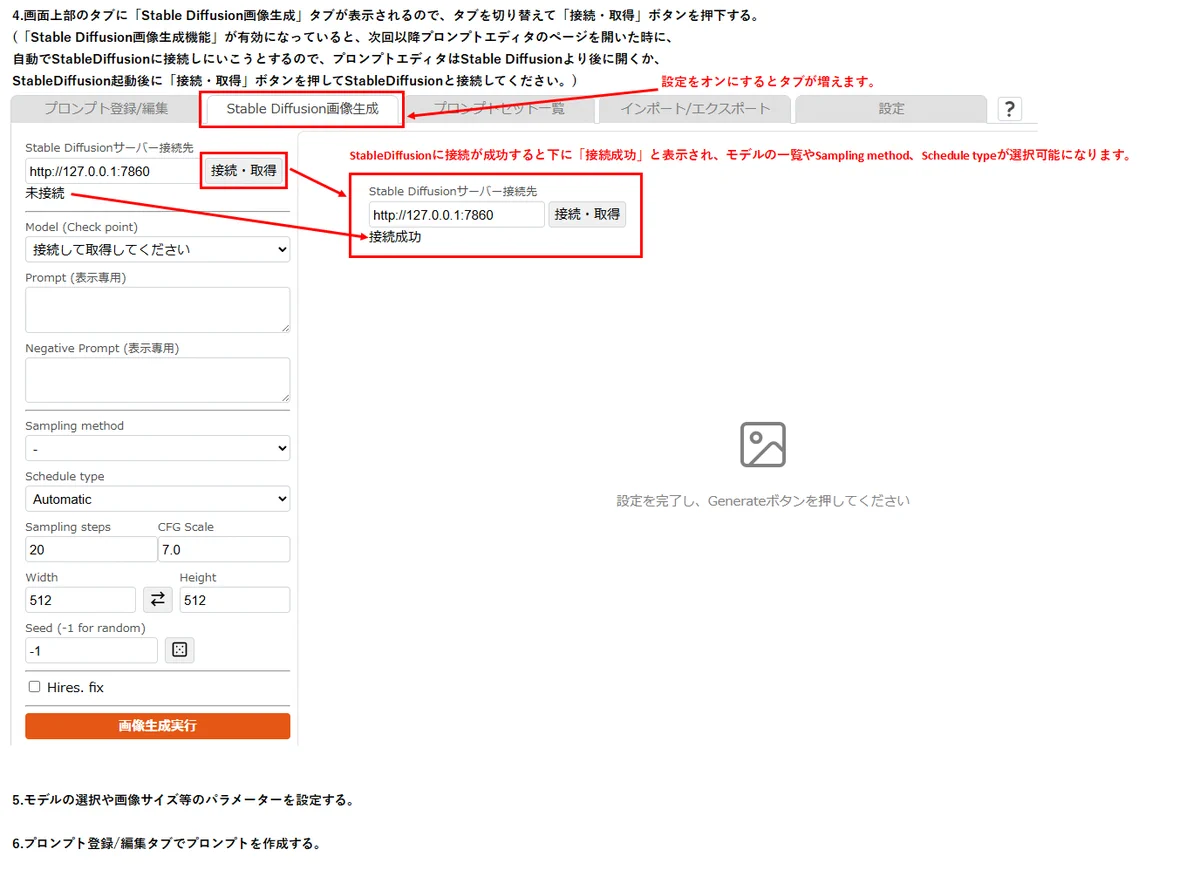
Task: Open the Model (Check point) dropdown
Action: [x=158, y=249]
